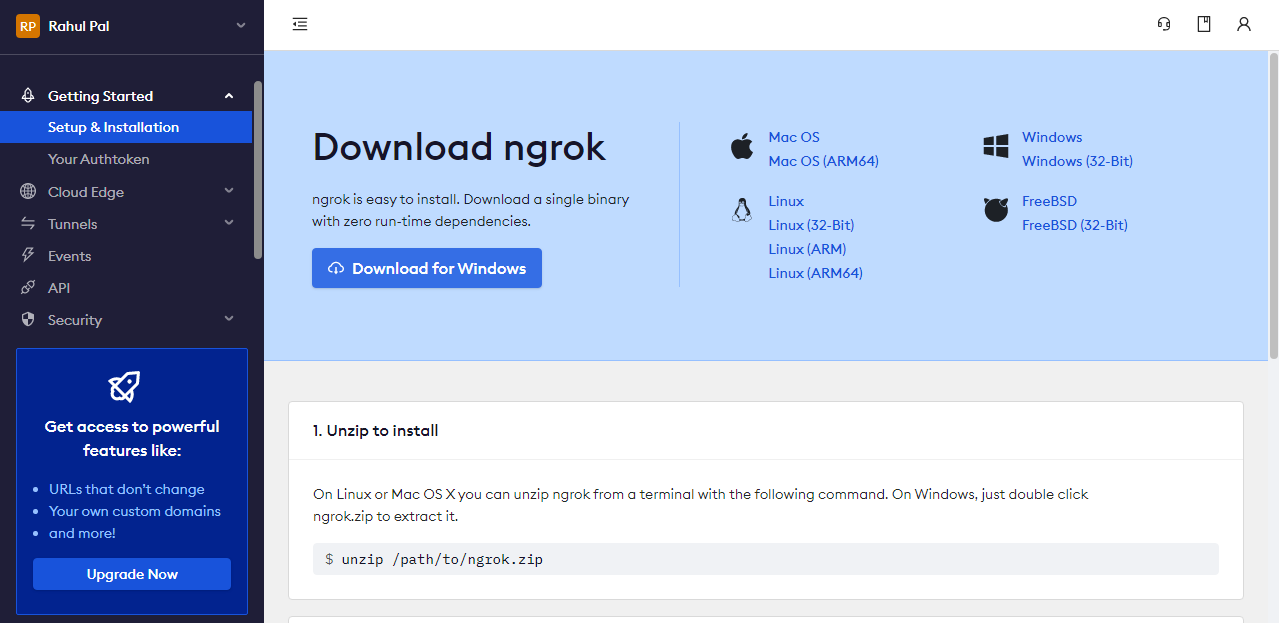
Task: Open the API menu item
Action: click(59, 288)
